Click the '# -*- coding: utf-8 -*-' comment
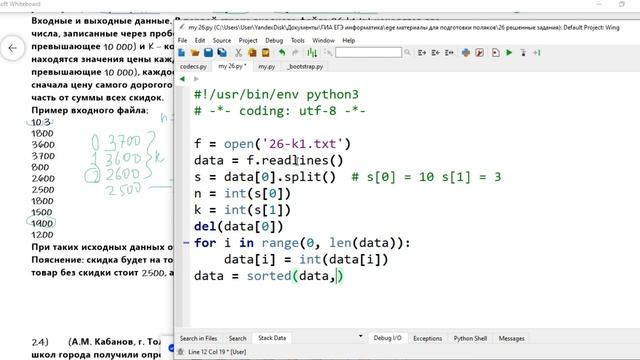The width and height of the screenshot is (640, 360). coord(280,111)
